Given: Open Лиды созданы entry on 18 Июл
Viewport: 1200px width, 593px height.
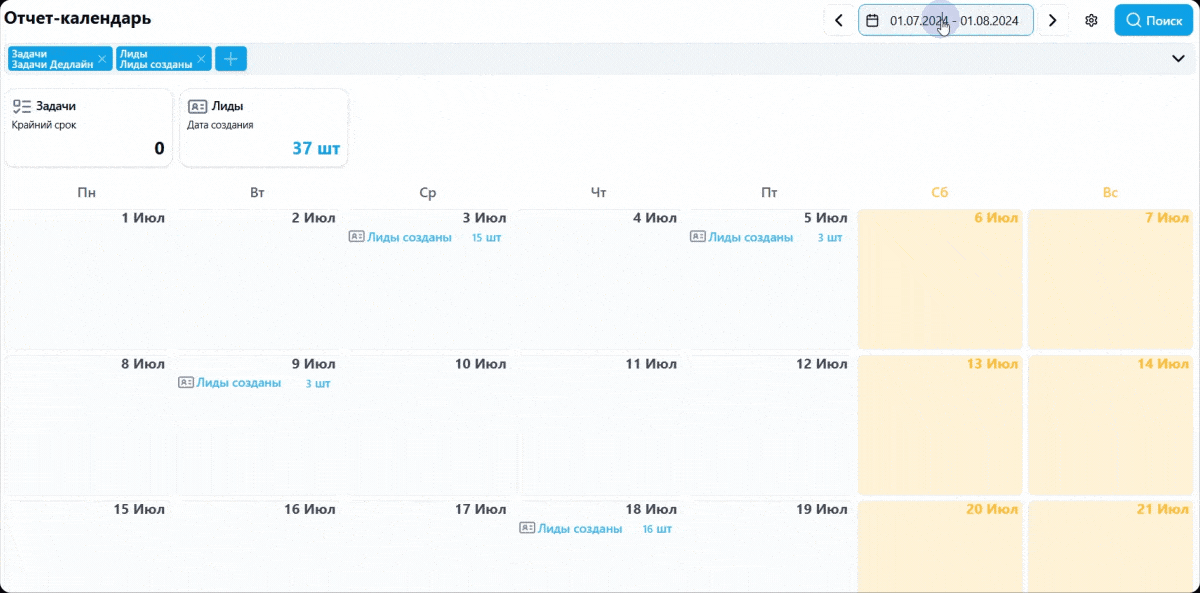Looking at the screenshot, I should (580, 528).
